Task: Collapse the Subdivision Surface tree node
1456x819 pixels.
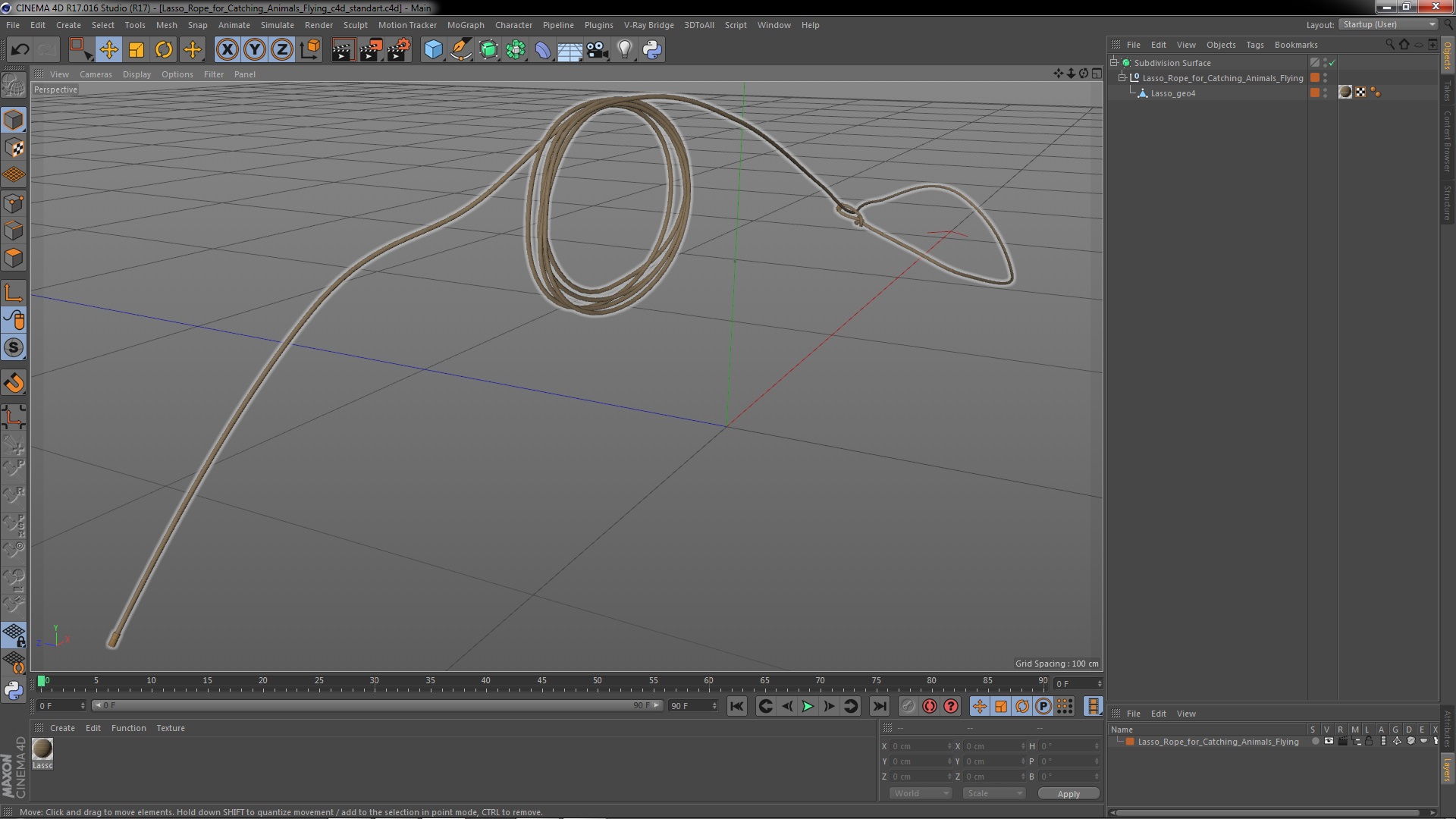Action: (x=1114, y=62)
